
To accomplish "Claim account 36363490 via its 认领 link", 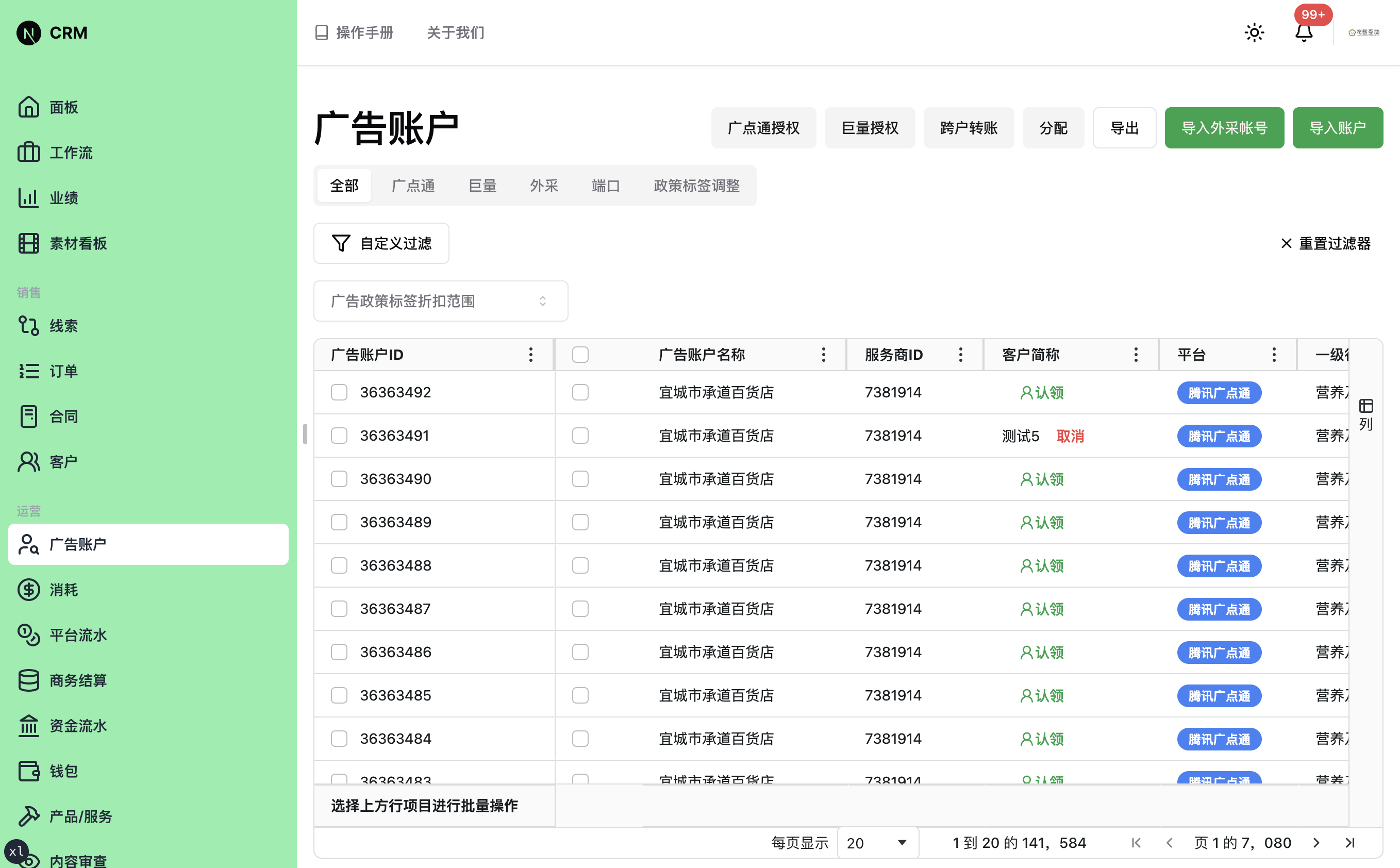I will (1042, 479).
